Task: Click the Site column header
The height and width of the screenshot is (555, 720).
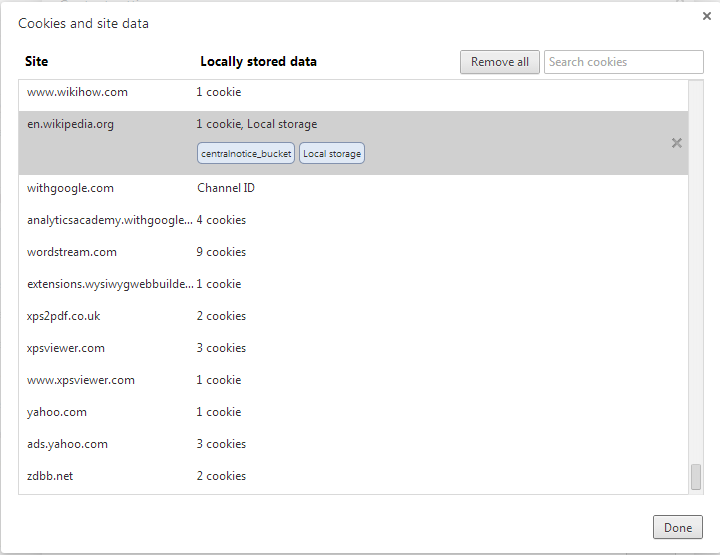Action: [36, 61]
